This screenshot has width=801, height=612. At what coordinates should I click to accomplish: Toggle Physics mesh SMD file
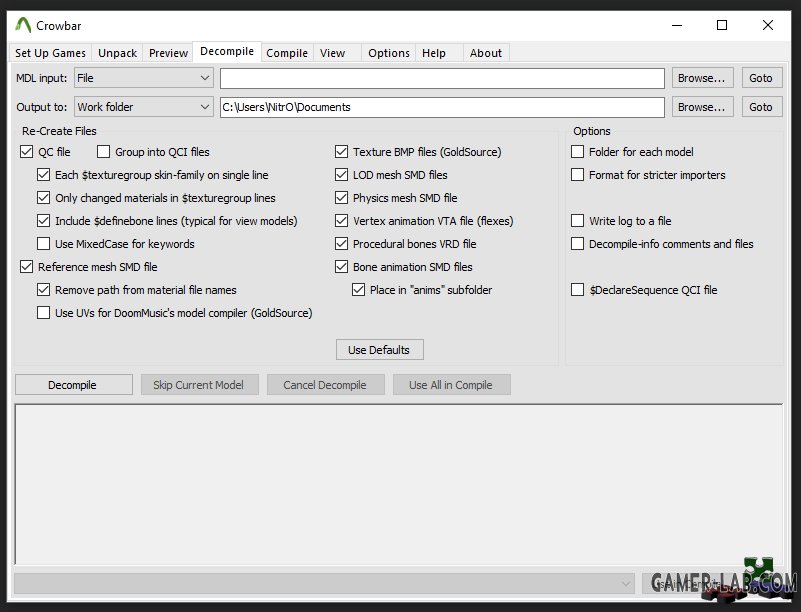pos(341,198)
